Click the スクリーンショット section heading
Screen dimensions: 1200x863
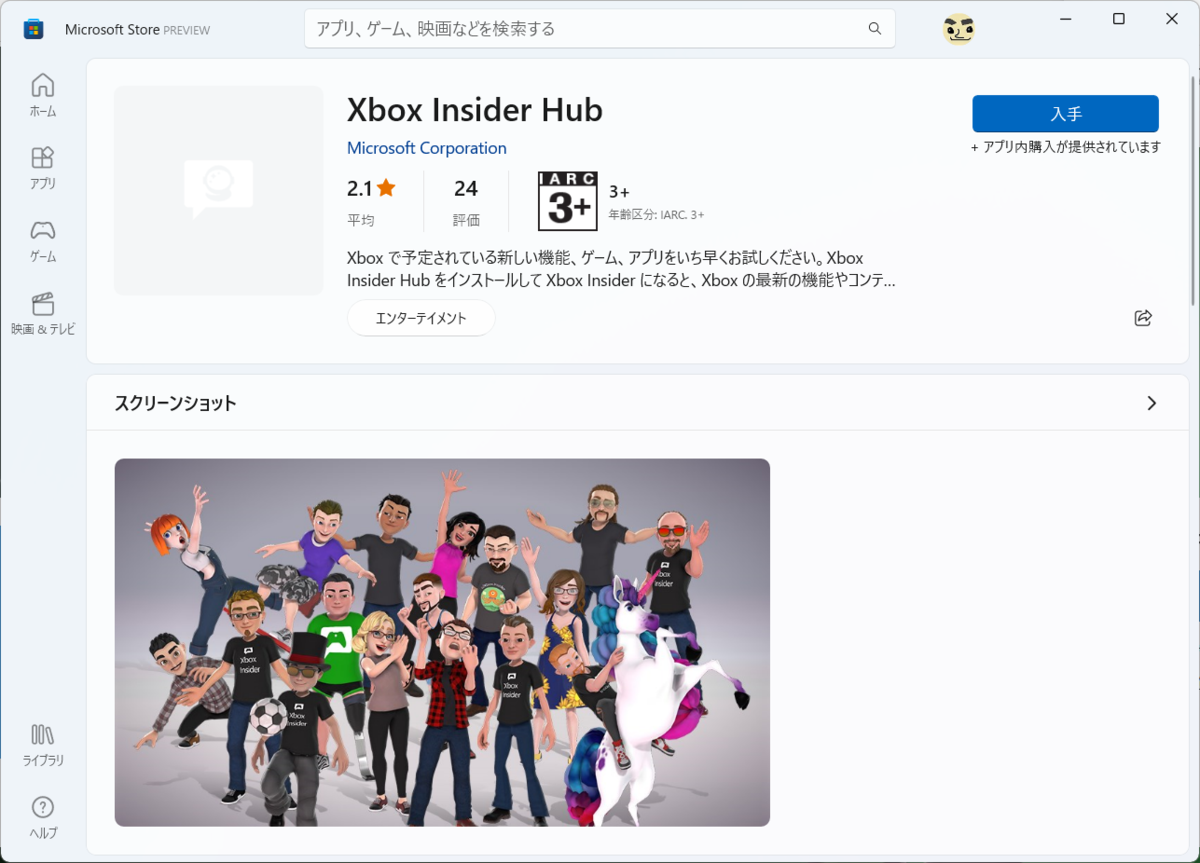(176, 403)
